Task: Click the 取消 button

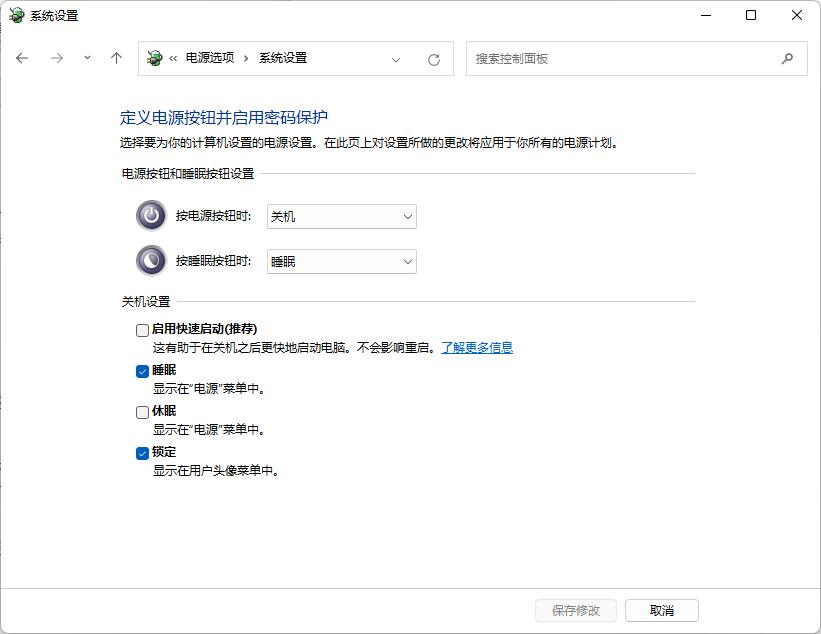Action: point(662,610)
